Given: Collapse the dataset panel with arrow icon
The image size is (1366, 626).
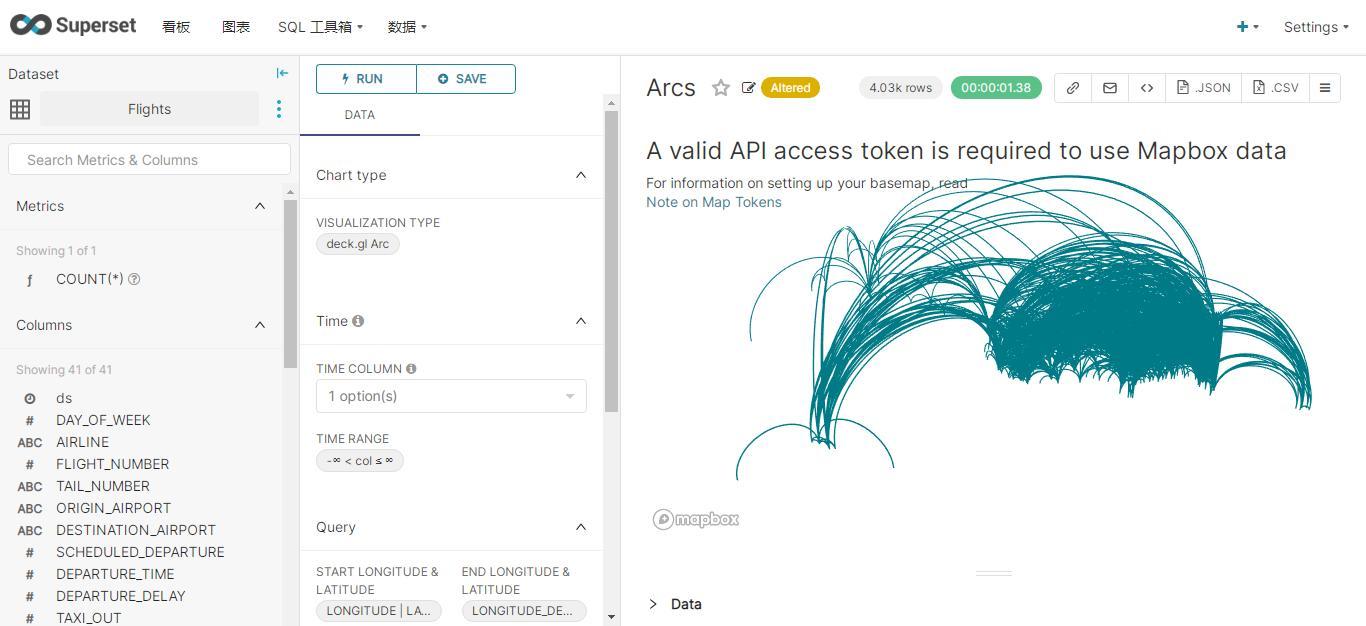Looking at the screenshot, I should [x=282, y=73].
